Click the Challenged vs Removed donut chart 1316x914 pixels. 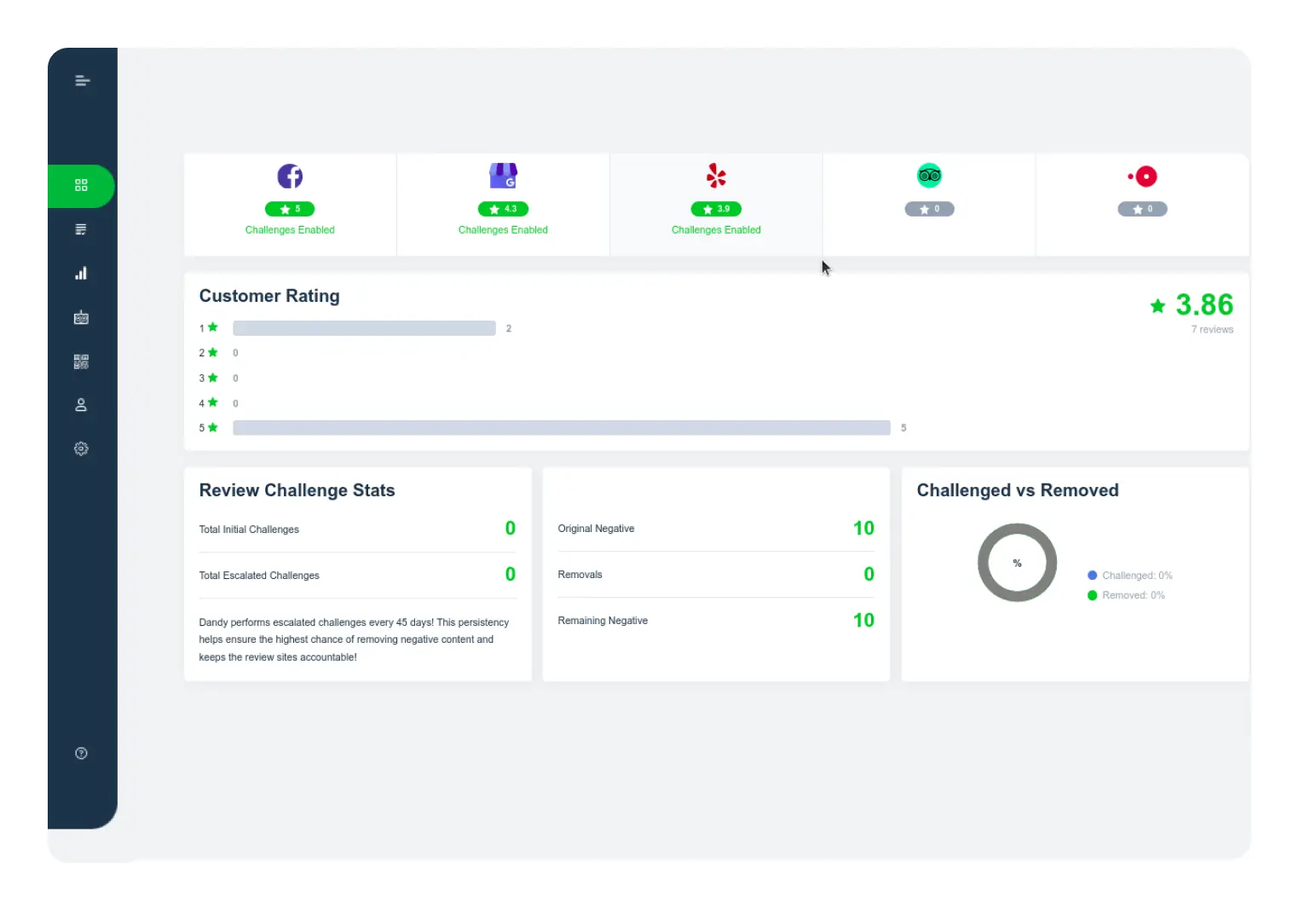pyautogui.click(x=1017, y=563)
